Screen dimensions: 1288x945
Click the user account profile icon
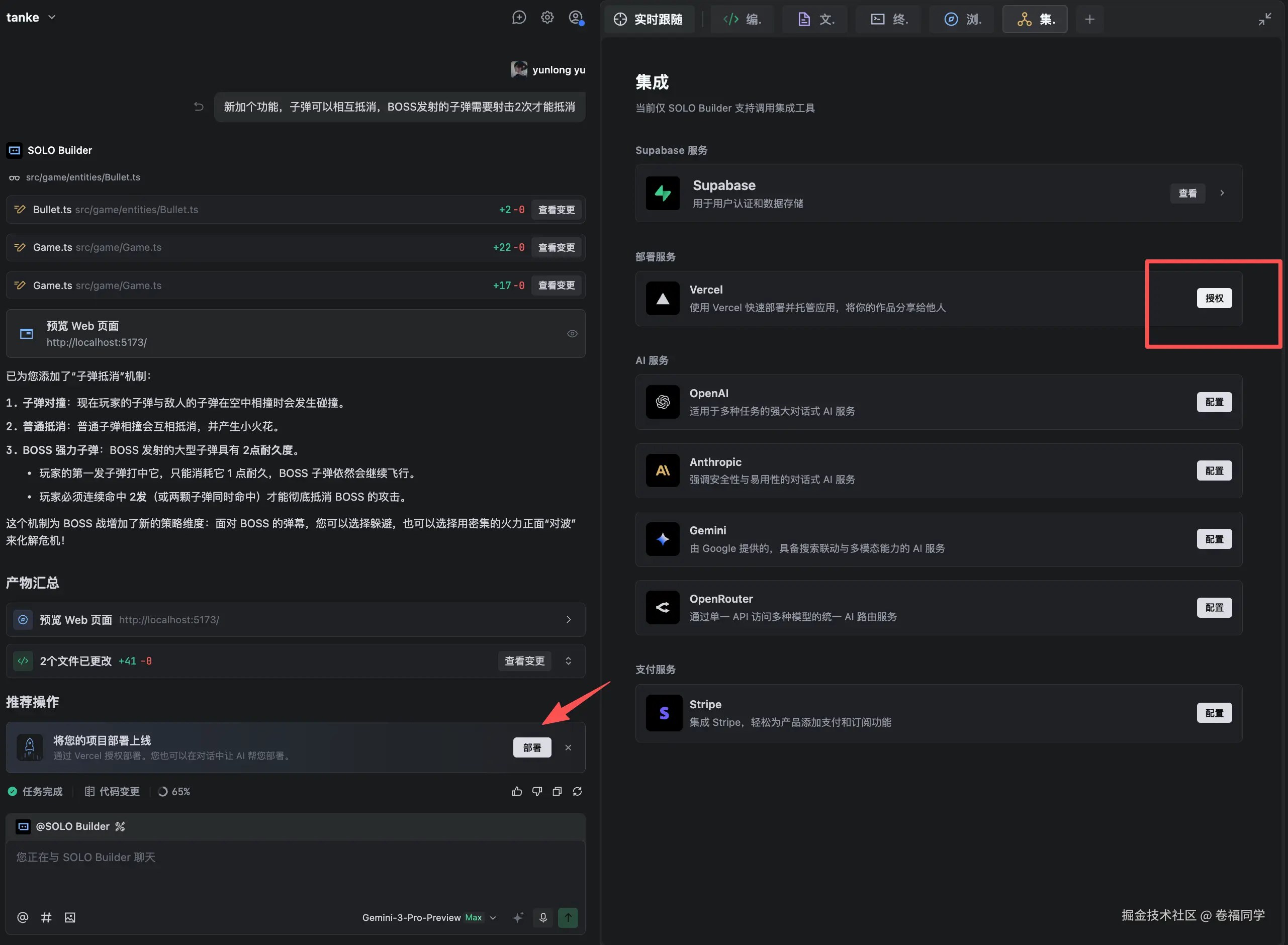(576, 18)
